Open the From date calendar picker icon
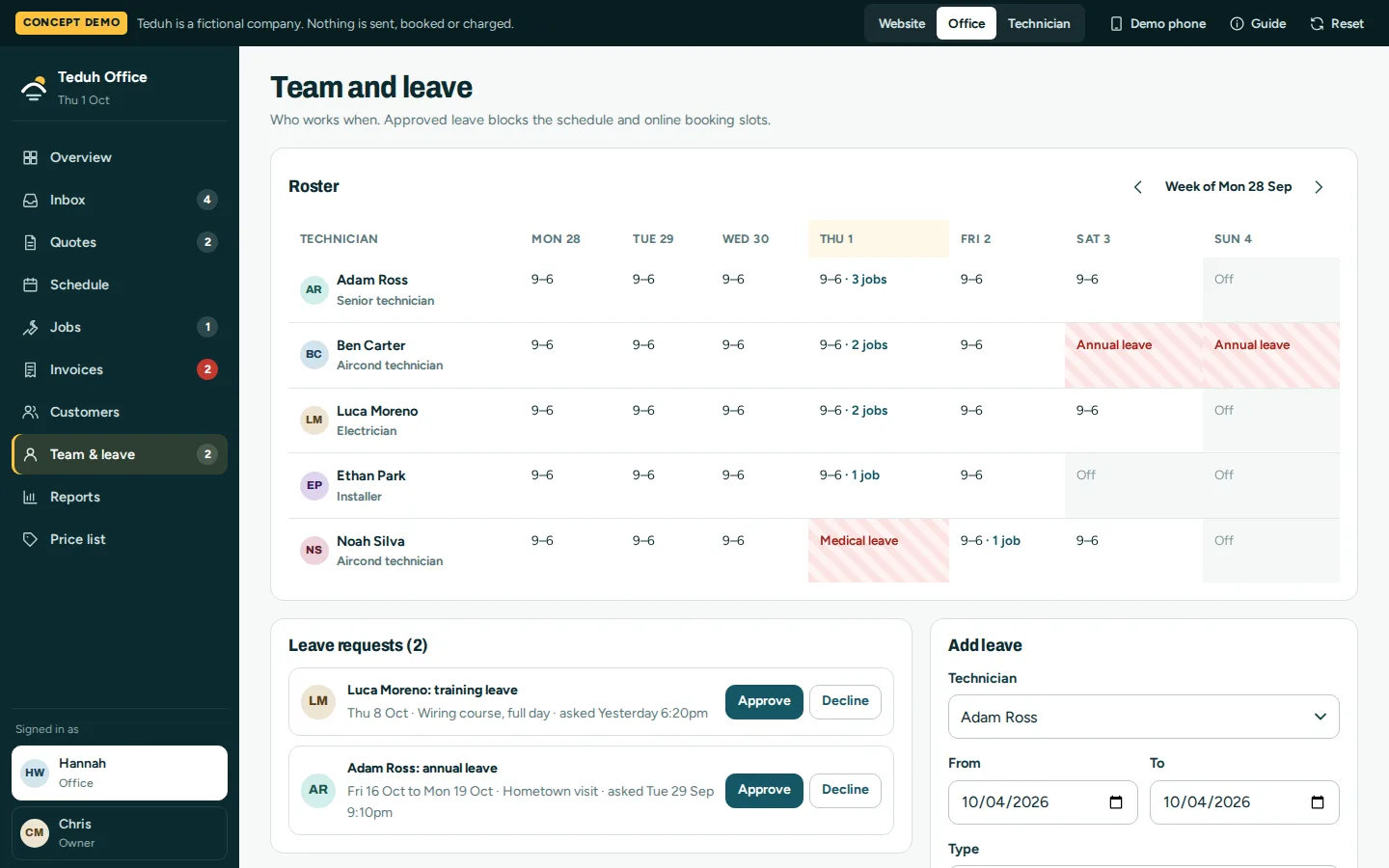The image size is (1389, 868). click(1116, 802)
